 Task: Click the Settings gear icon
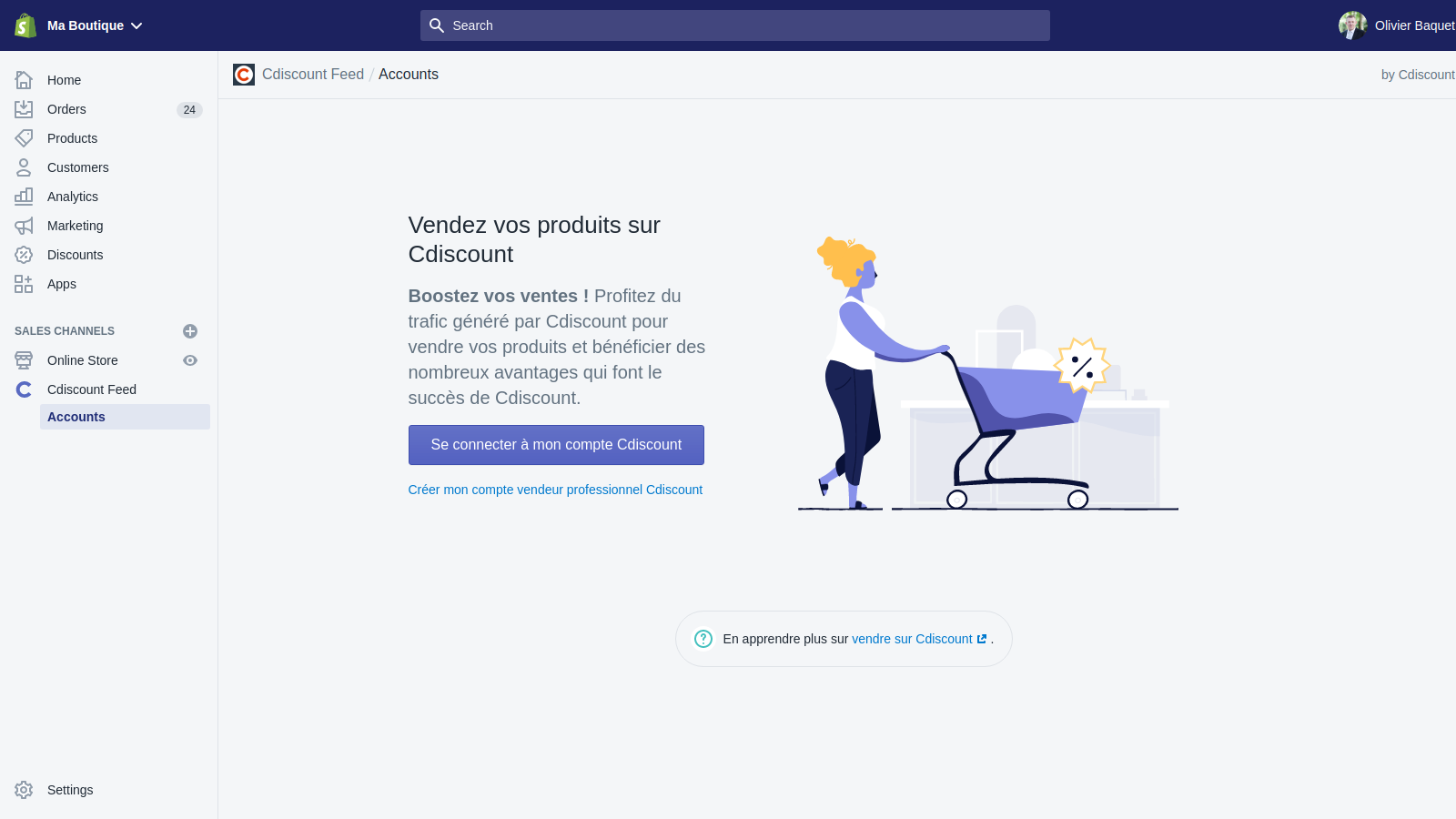coord(24,790)
